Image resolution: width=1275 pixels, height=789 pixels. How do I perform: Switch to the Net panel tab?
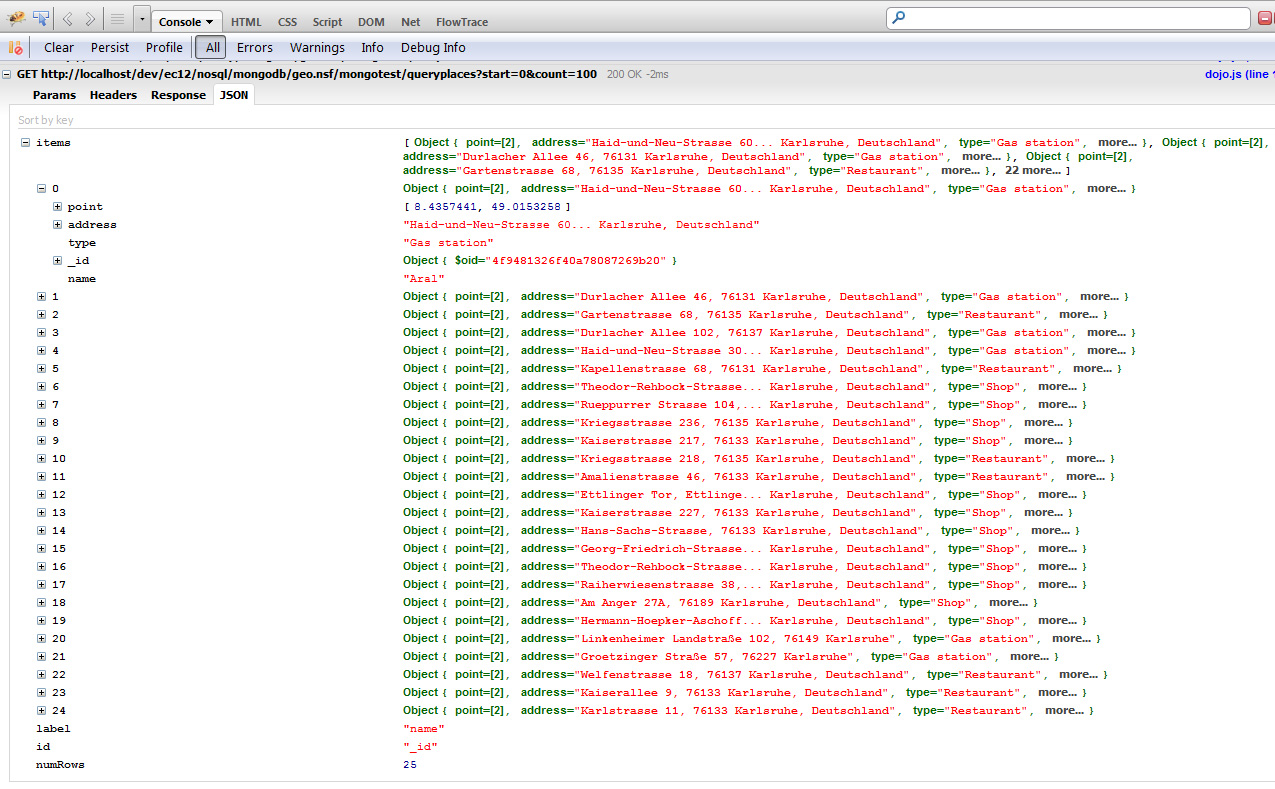[410, 21]
